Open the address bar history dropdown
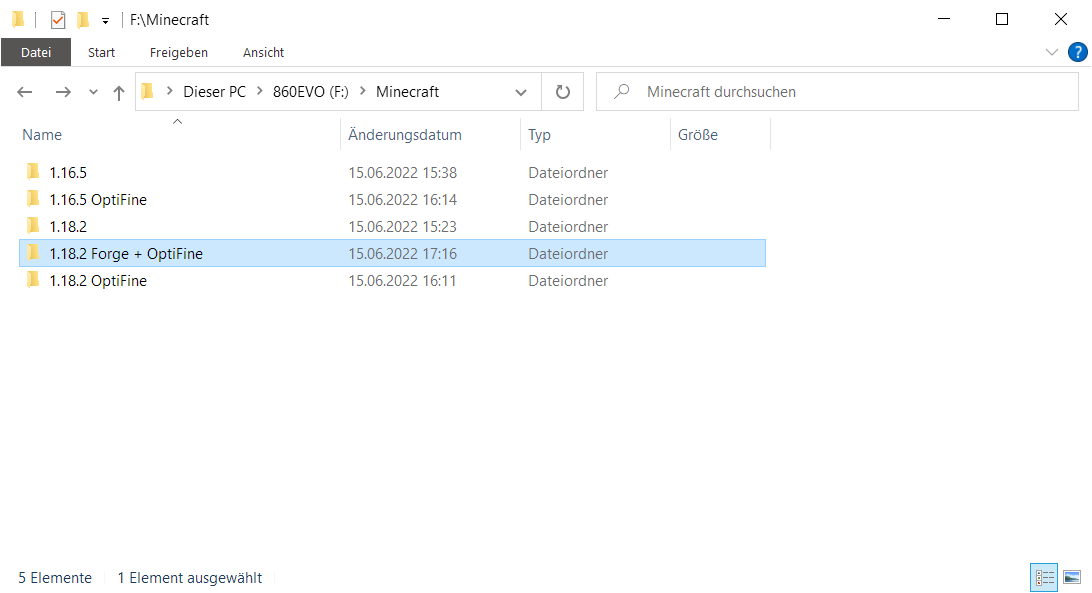The width and height of the screenshot is (1092, 593). point(521,92)
